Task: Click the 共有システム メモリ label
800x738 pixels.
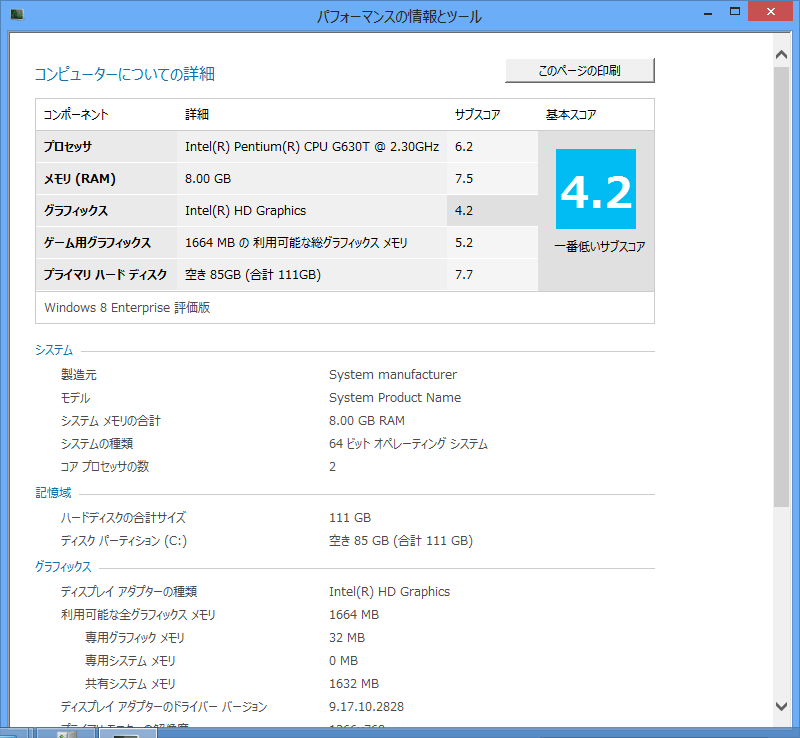Action: pyautogui.click(x=130, y=683)
